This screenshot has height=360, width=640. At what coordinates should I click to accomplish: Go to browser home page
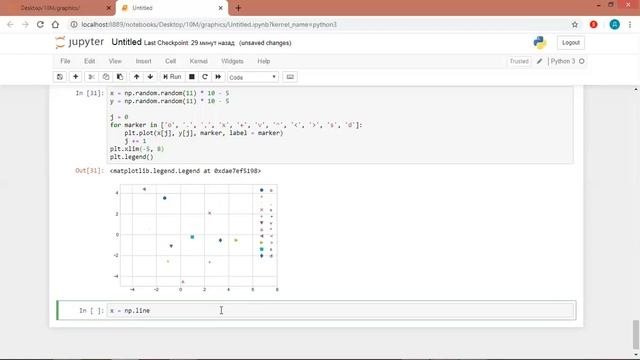pyautogui.click(x=55, y=24)
